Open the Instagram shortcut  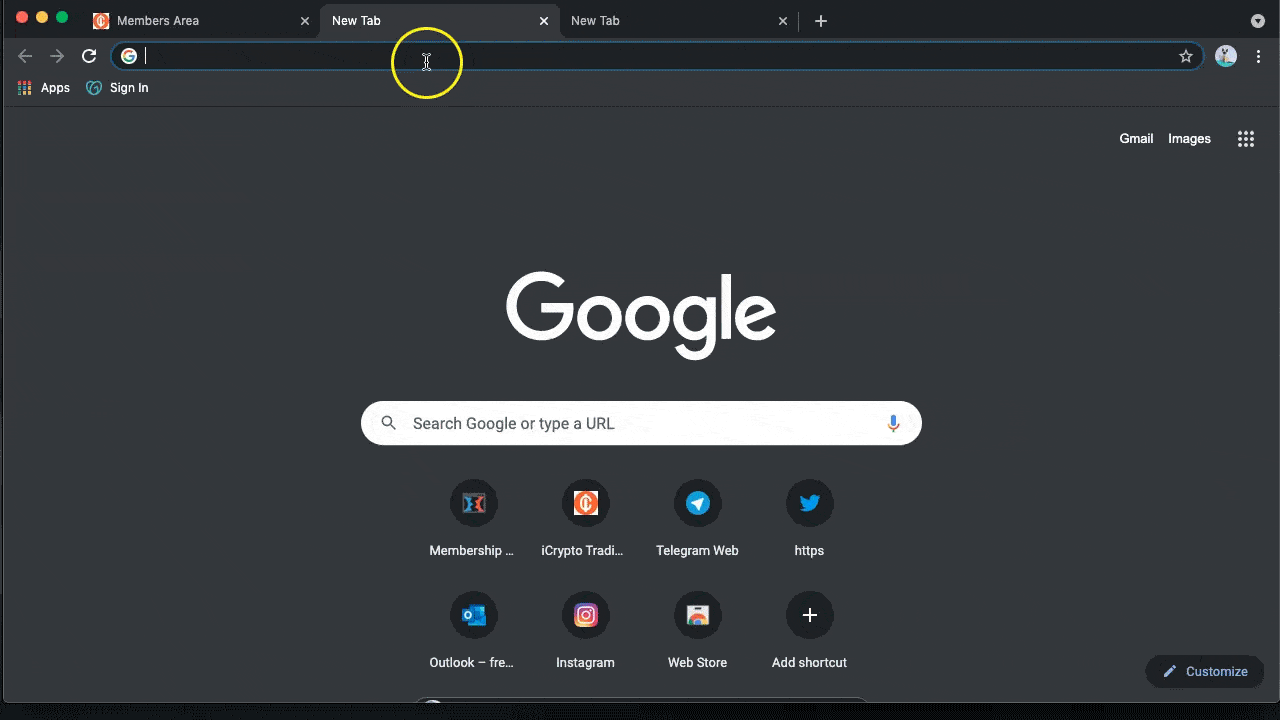point(585,615)
